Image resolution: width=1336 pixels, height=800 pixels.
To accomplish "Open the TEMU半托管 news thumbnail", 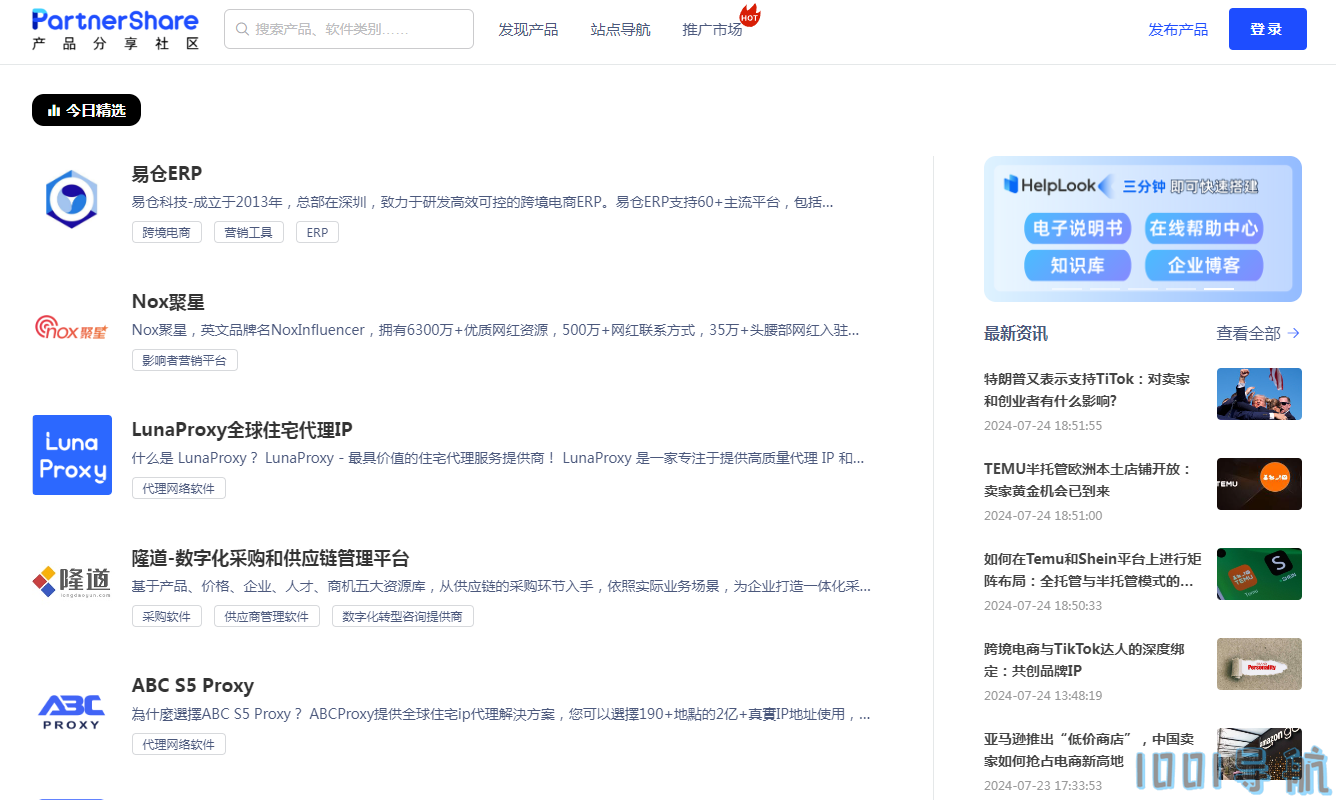I will [x=1258, y=484].
